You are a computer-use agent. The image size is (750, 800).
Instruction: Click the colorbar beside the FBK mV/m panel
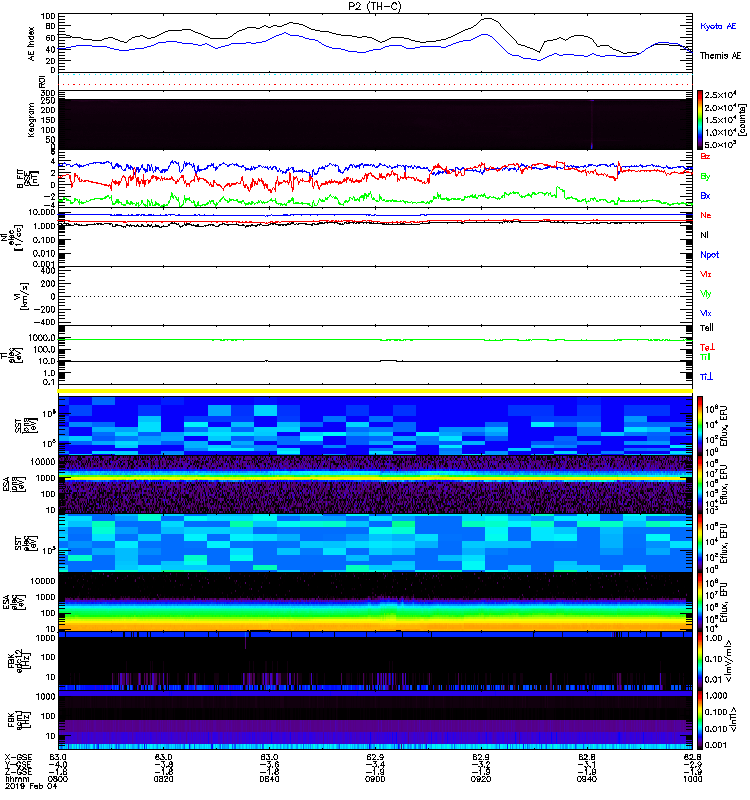(700, 661)
